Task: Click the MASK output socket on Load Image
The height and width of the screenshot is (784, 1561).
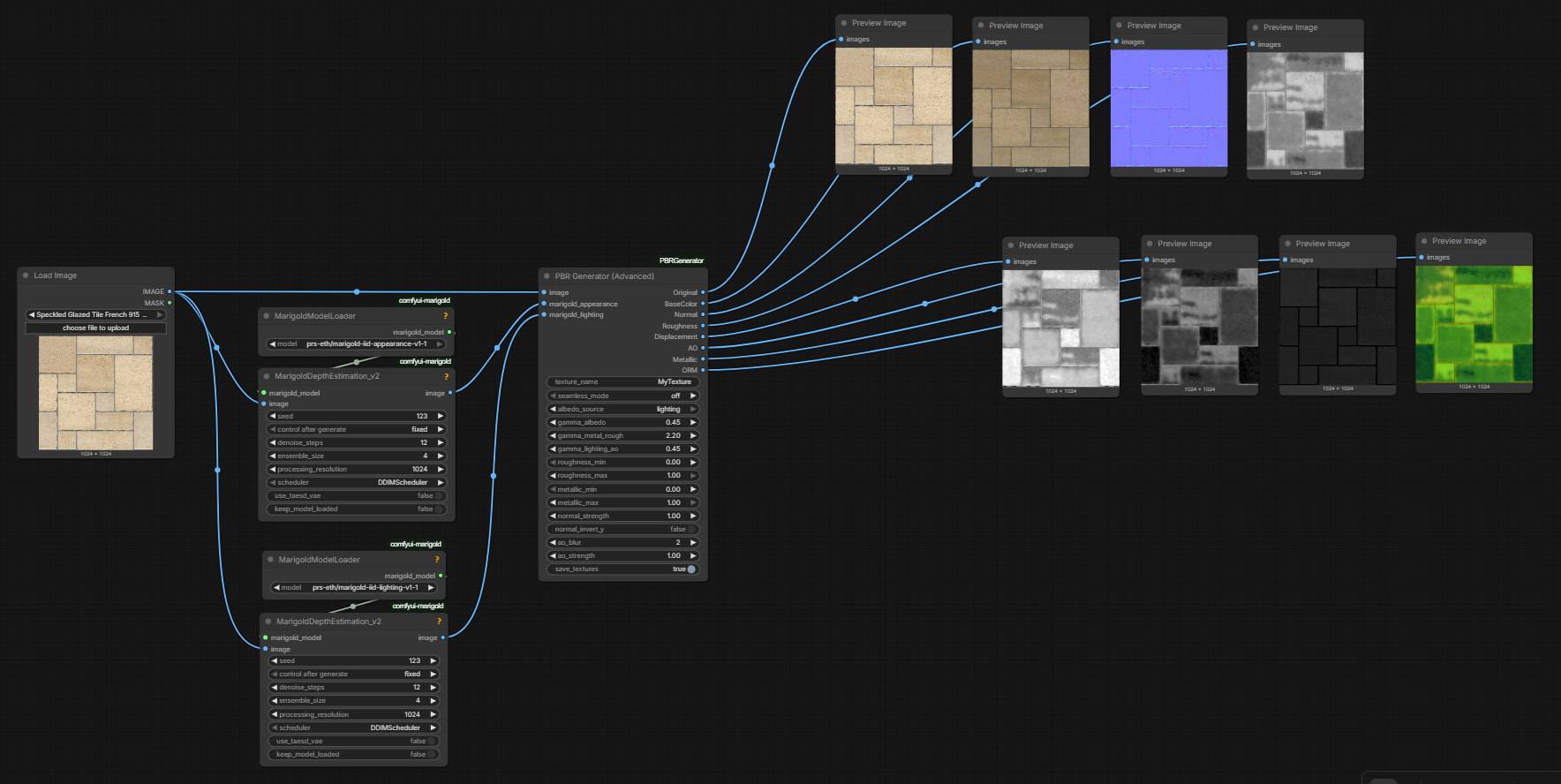Action: (x=170, y=303)
